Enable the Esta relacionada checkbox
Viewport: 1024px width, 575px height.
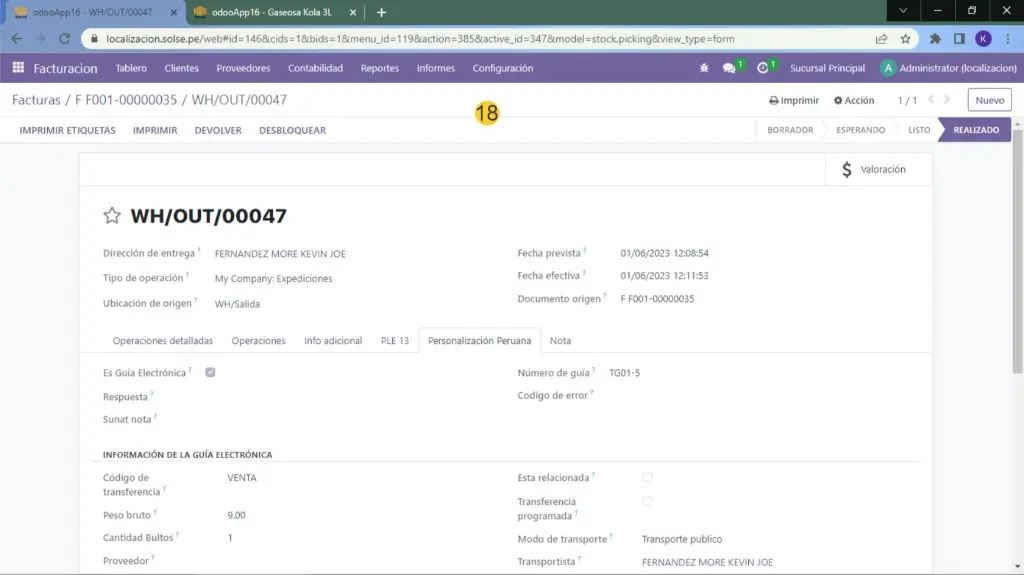(647, 477)
